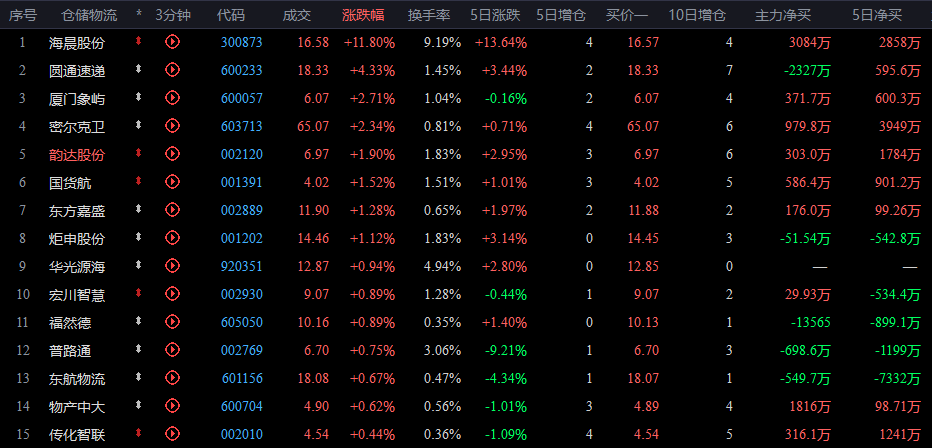Click the 序号 column header
Screen dimensions: 932x448
pyautogui.click(x=23, y=15)
